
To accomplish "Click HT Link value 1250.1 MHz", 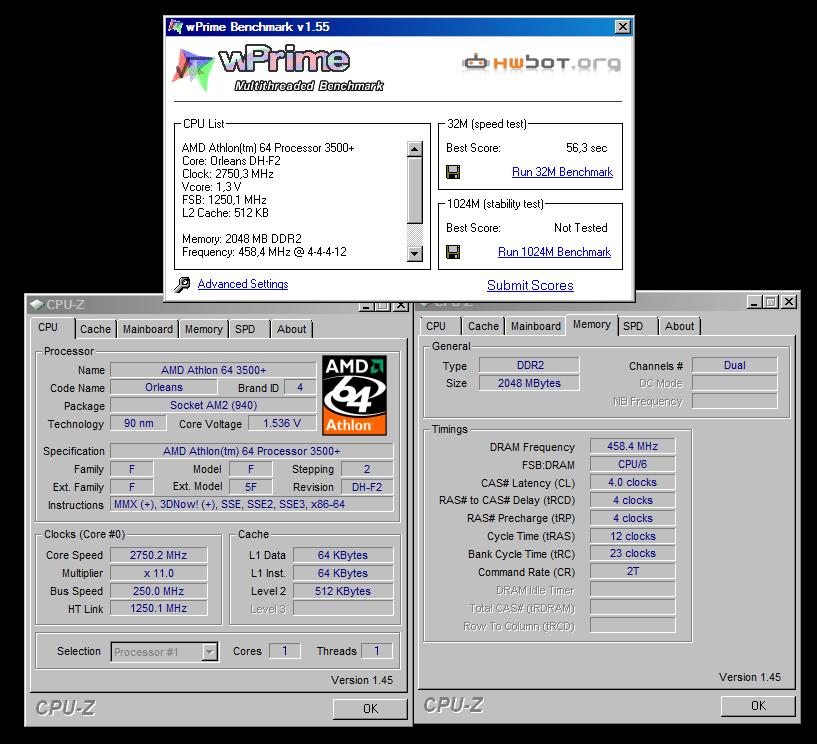I will [x=158, y=609].
